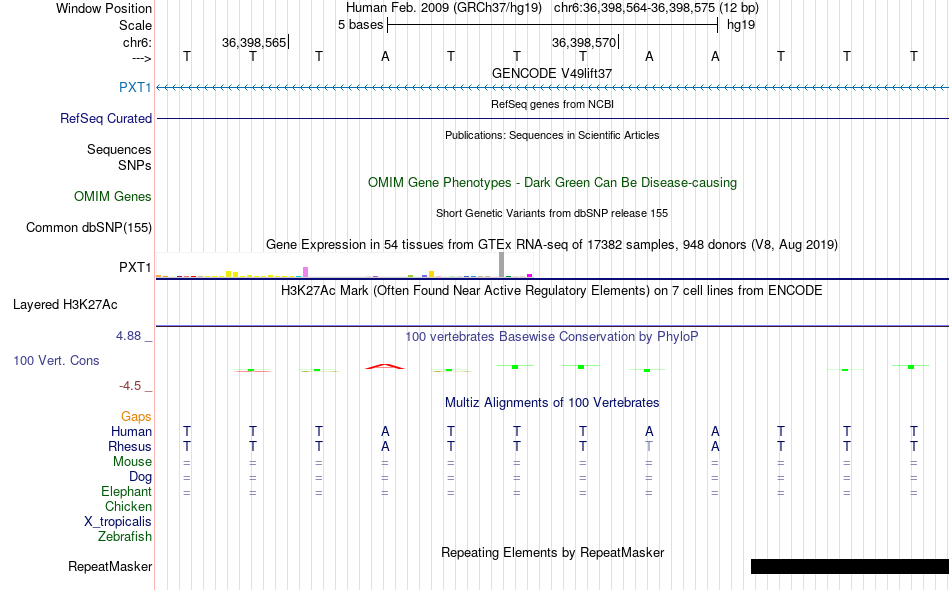Click the RepeatMasker track label
Image resolution: width=950 pixels, height=590 pixels.
point(110,566)
